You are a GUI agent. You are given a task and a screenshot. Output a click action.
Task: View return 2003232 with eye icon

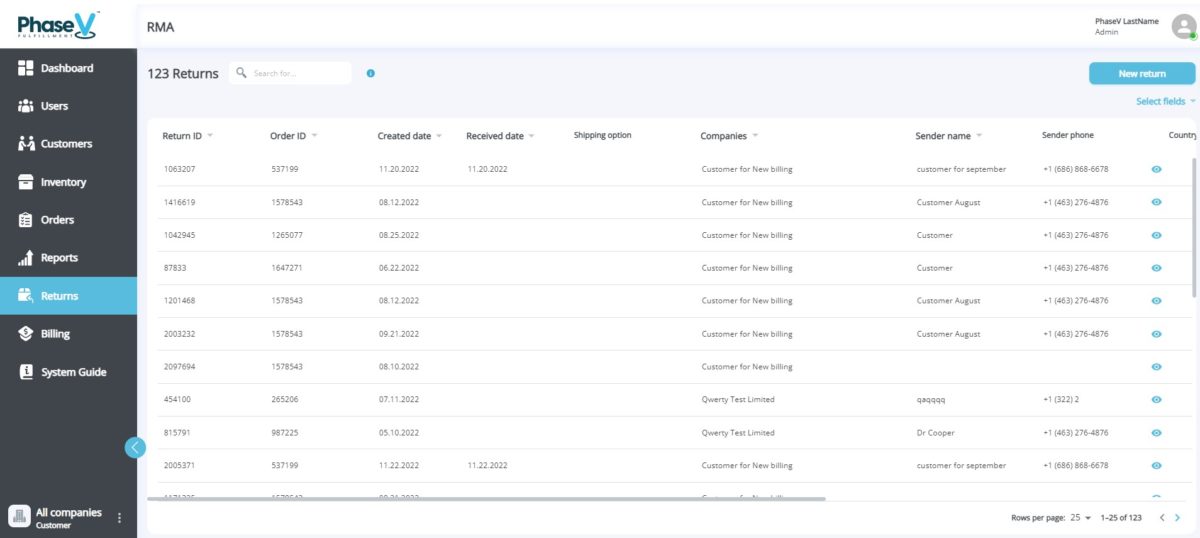click(x=1156, y=334)
